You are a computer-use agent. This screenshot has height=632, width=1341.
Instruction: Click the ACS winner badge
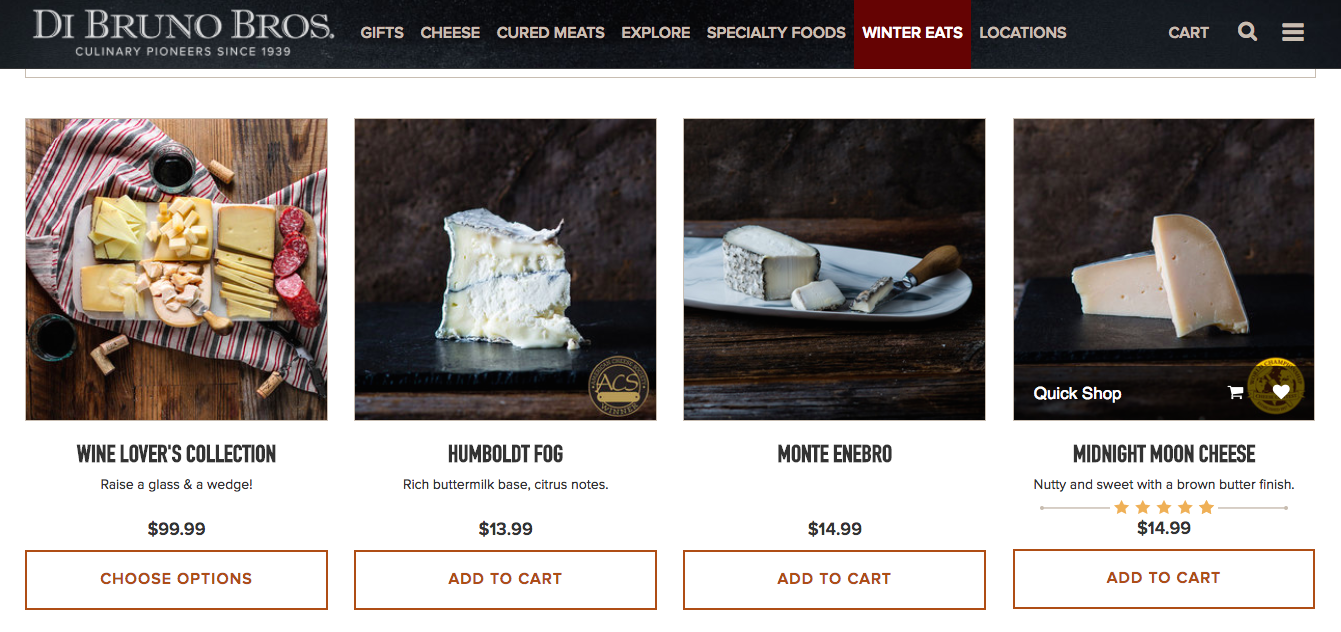tap(619, 387)
